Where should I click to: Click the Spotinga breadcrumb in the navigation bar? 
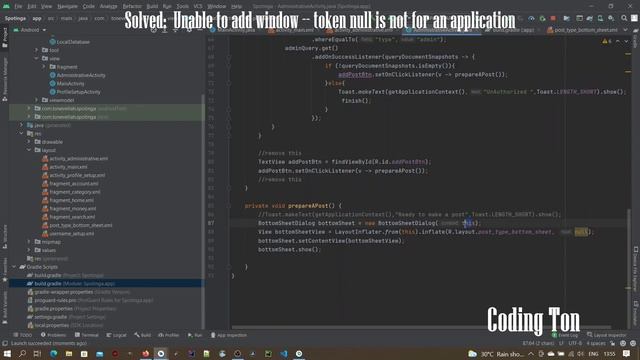tap(16, 18)
